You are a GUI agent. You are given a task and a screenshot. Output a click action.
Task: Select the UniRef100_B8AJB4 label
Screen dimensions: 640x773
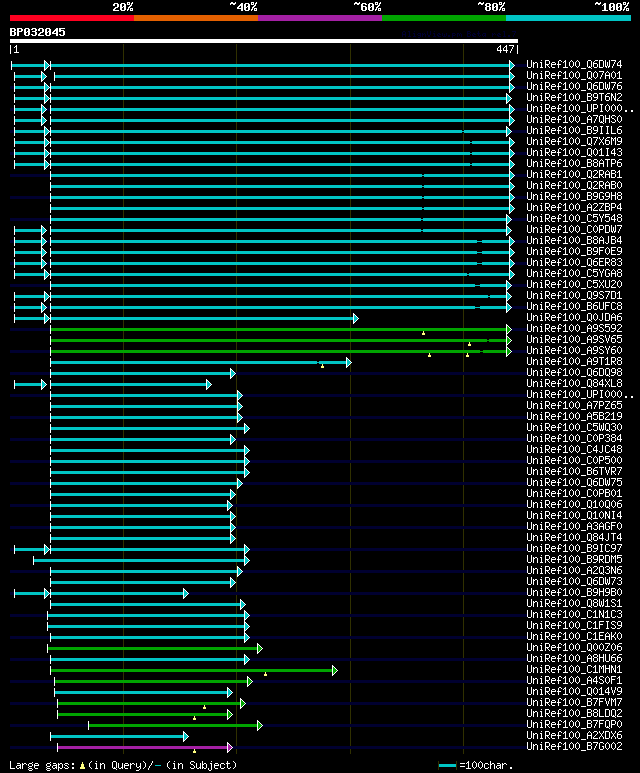click(x=574, y=241)
